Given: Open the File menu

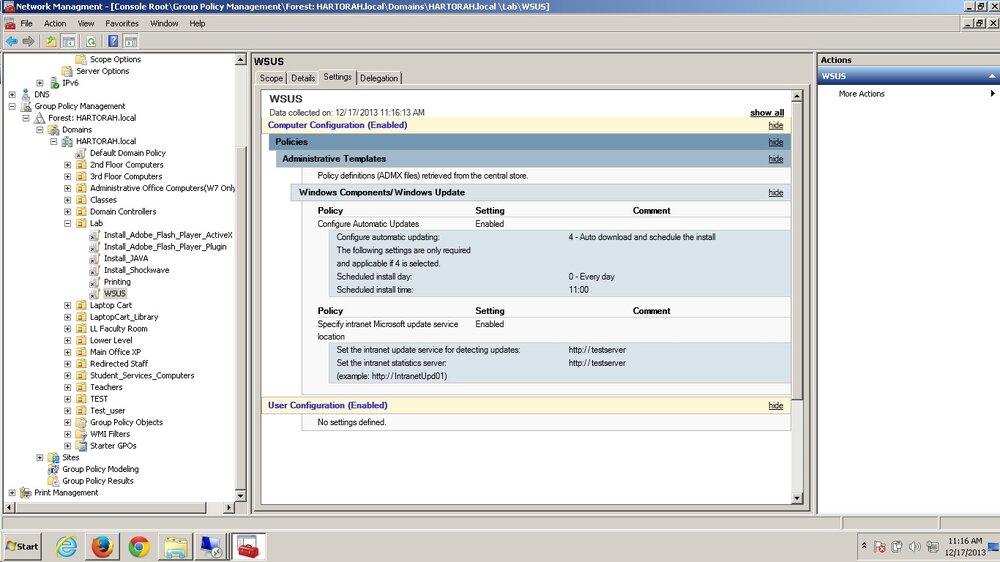Looking at the screenshot, I should point(26,24).
